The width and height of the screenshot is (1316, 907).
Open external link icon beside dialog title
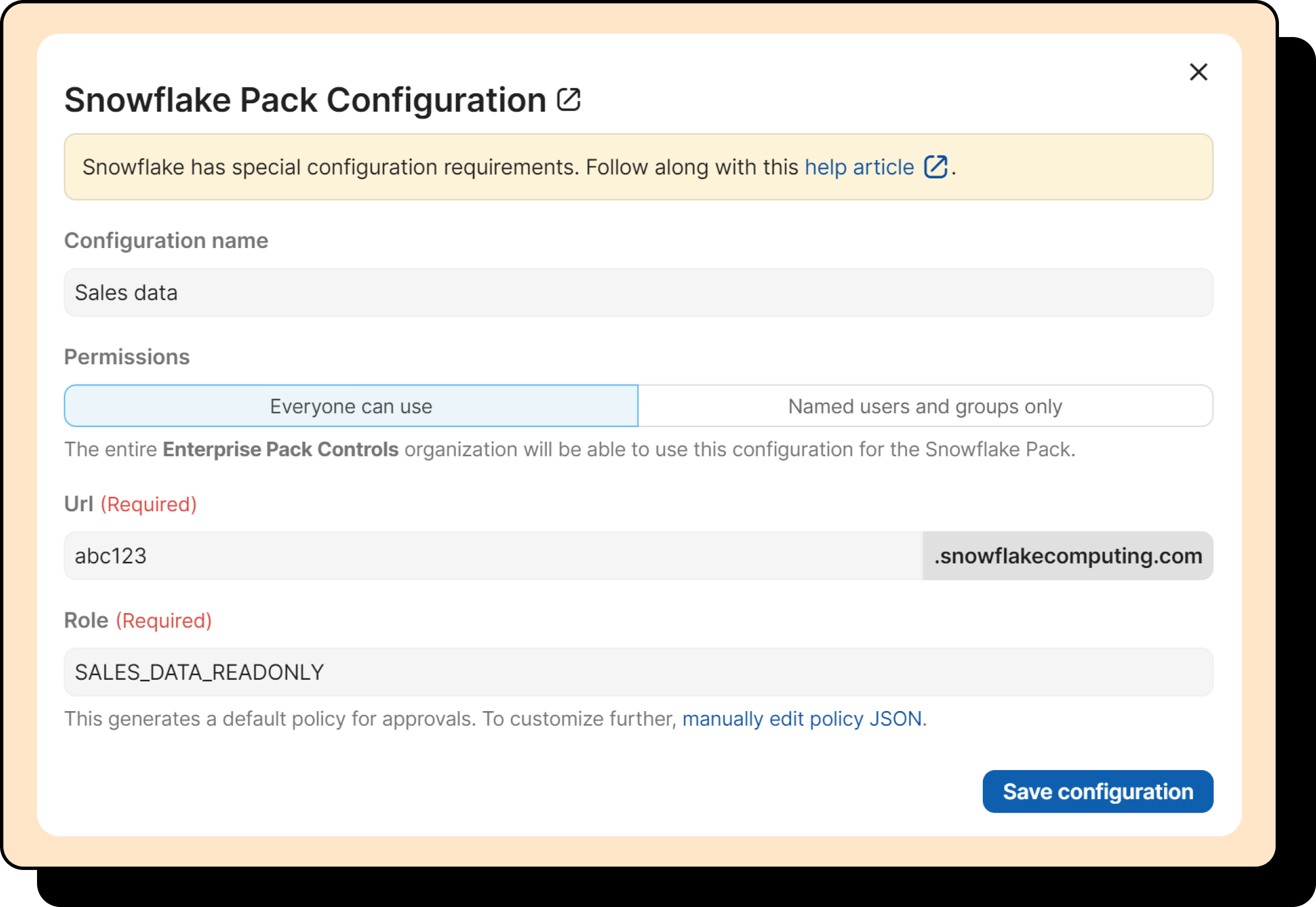coord(568,100)
